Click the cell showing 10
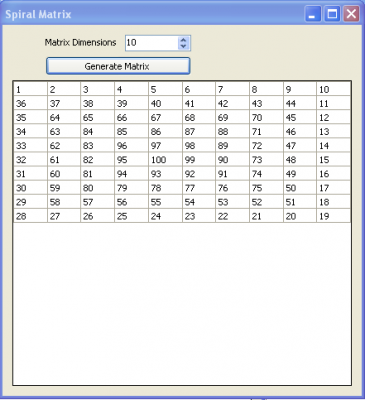 [333, 89]
